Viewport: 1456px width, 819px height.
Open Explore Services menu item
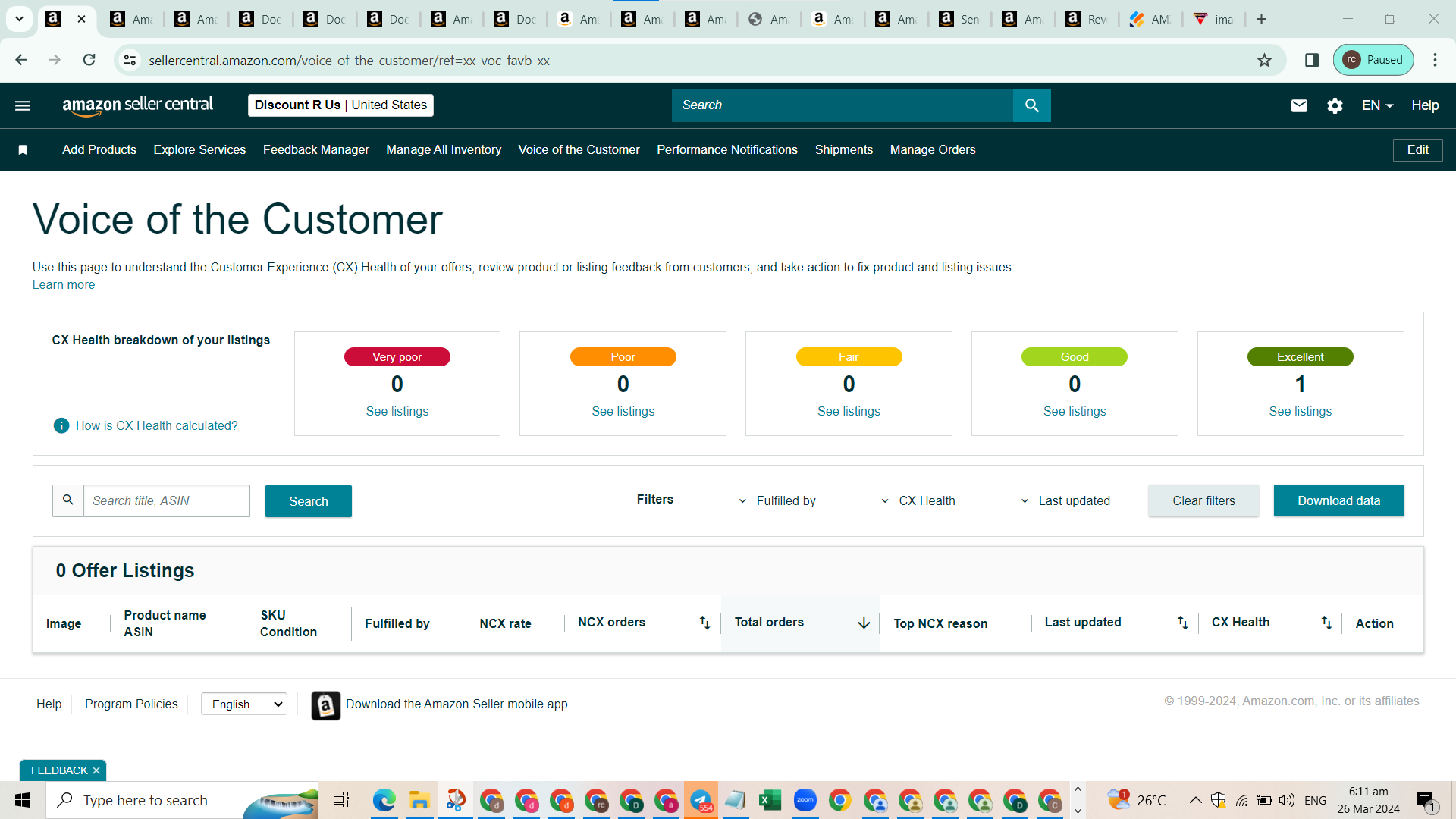199,150
